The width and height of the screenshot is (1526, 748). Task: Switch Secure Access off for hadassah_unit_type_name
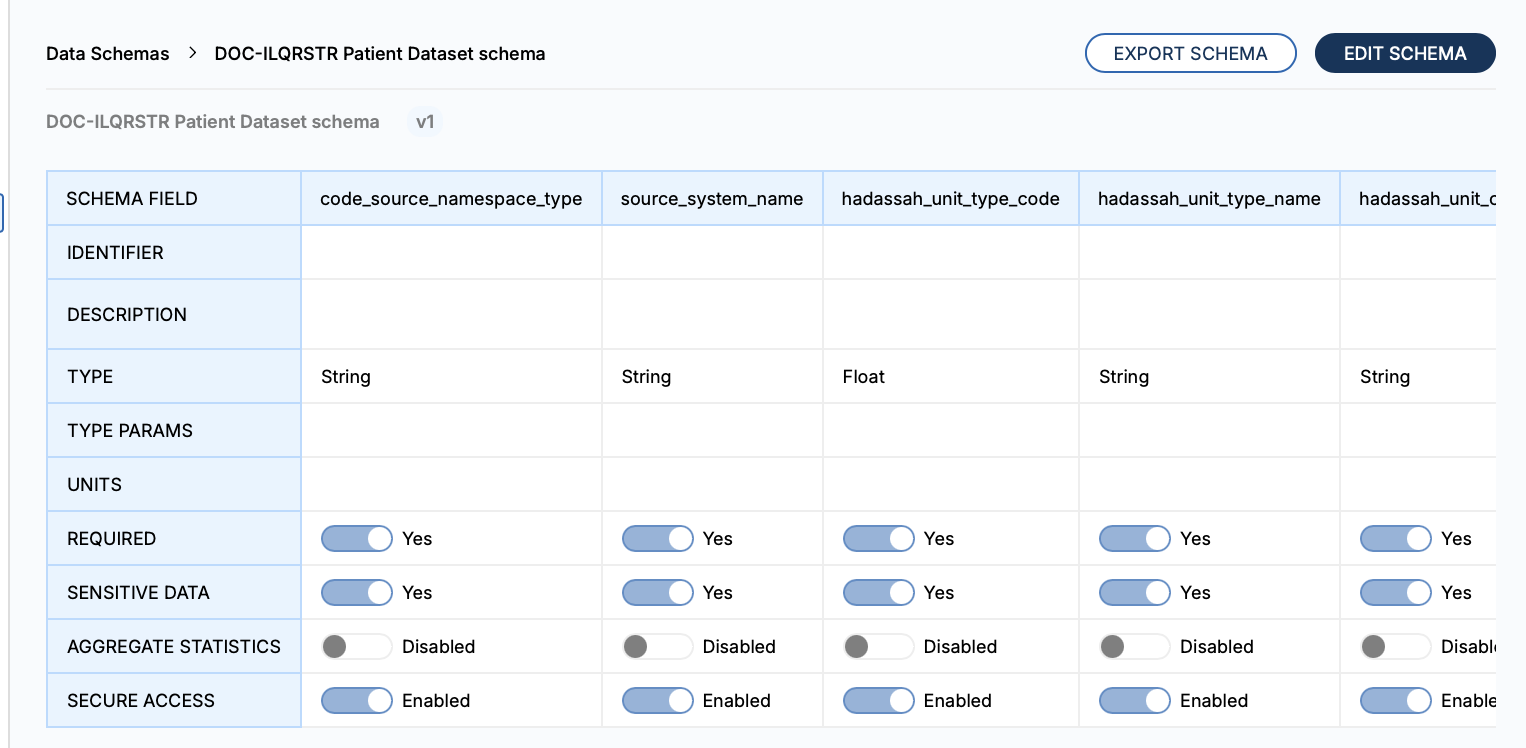click(1135, 701)
